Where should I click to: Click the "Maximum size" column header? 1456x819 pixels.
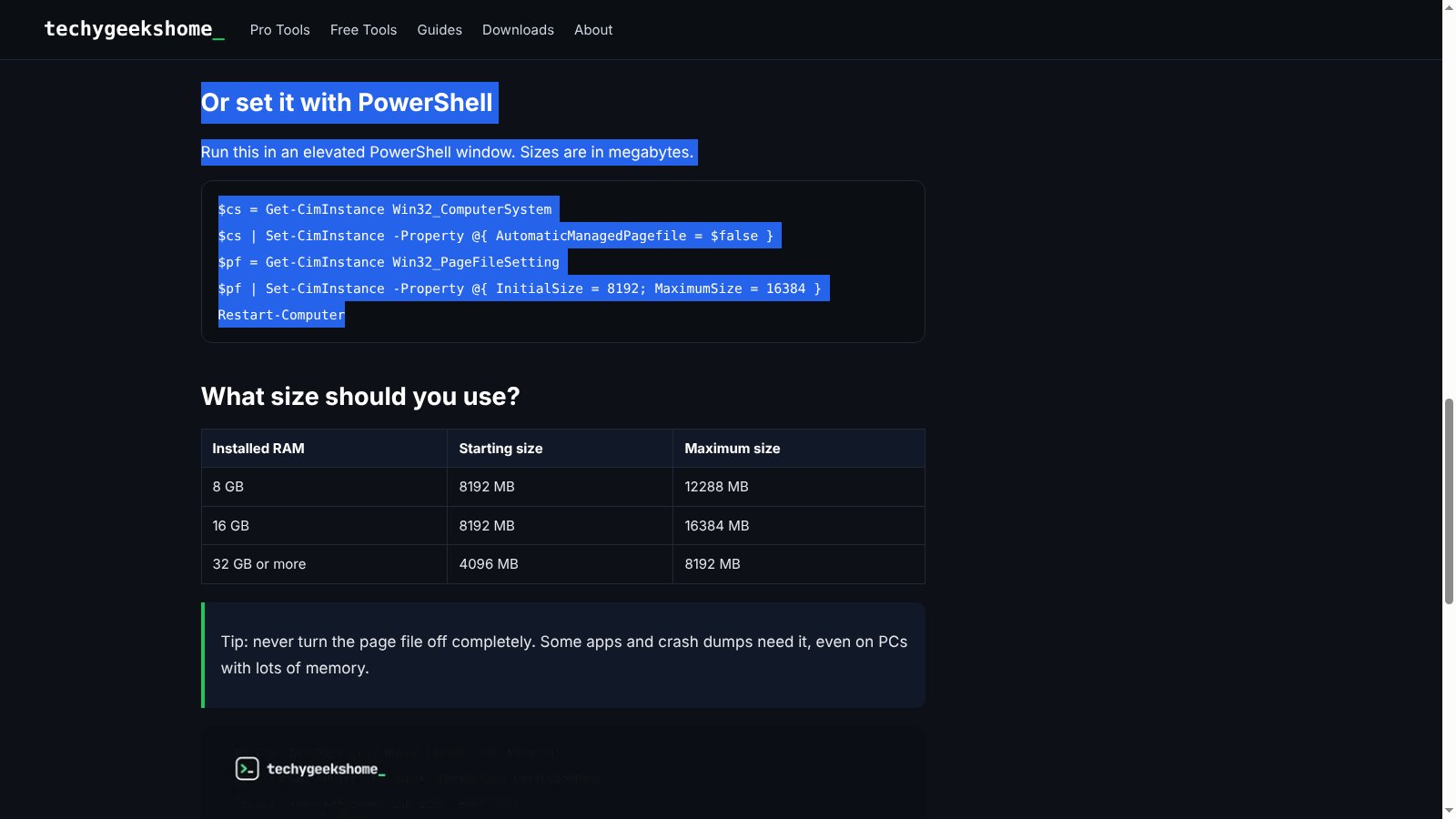(x=798, y=449)
